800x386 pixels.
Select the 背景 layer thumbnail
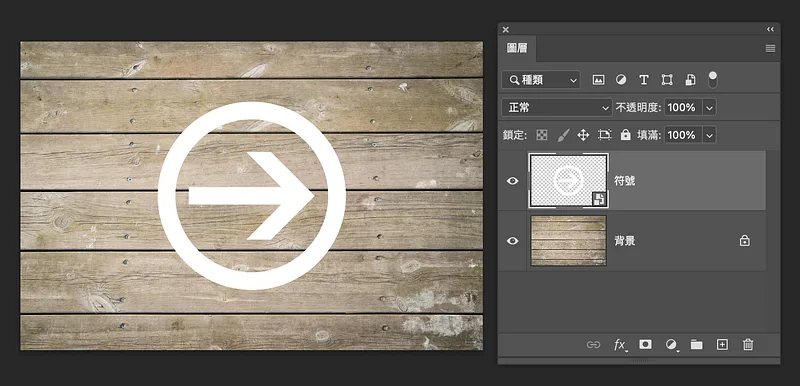point(568,241)
